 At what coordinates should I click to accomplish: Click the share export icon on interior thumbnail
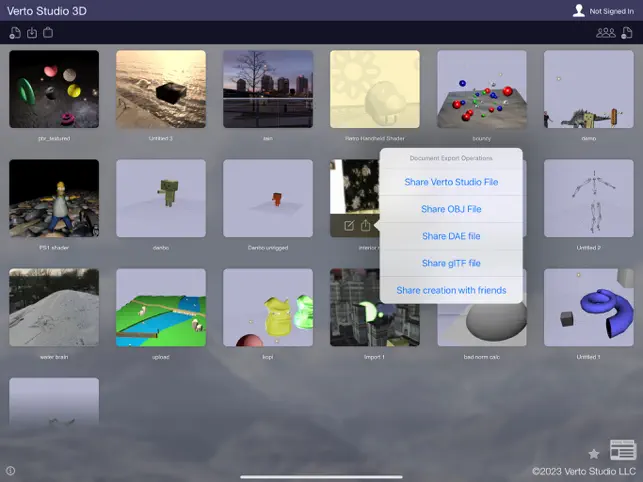coord(365,225)
